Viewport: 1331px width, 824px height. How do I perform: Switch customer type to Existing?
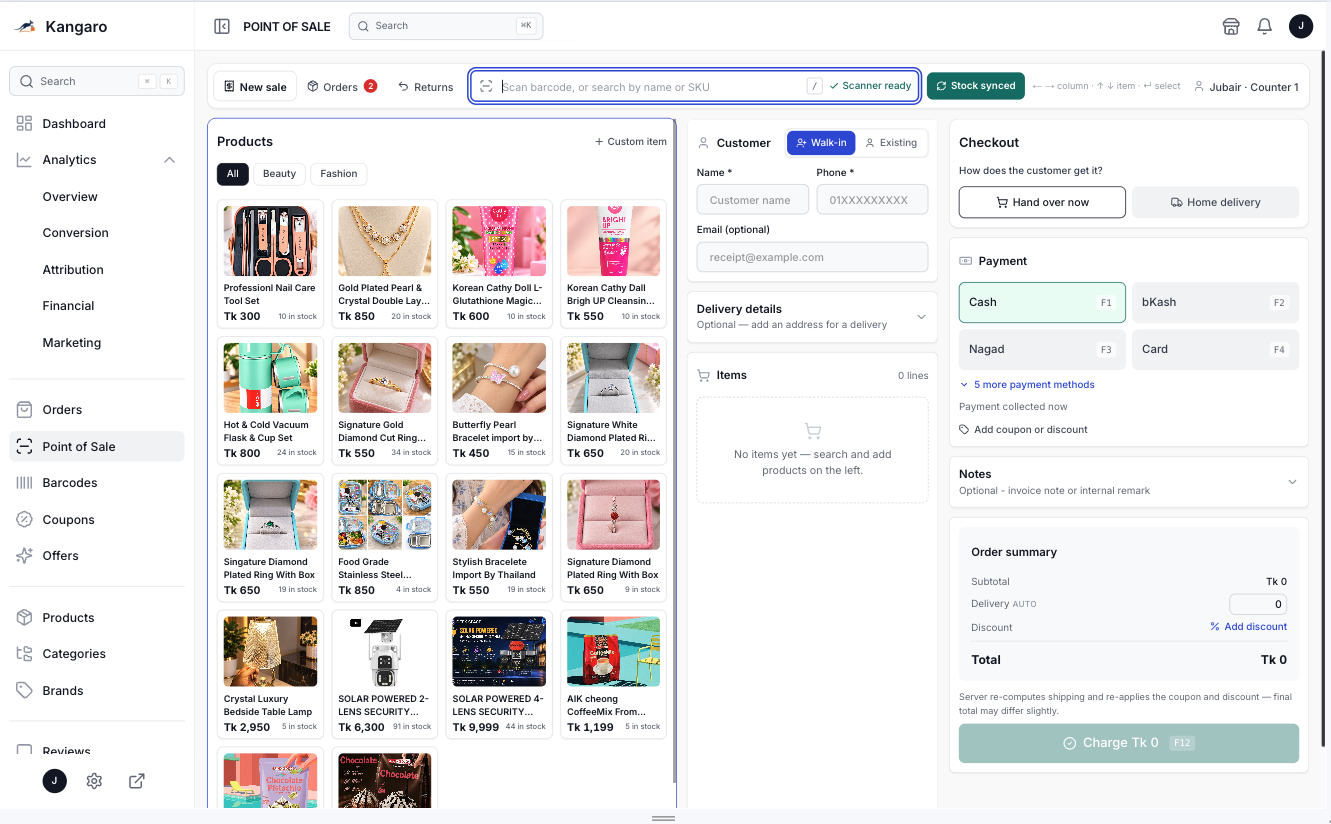891,143
